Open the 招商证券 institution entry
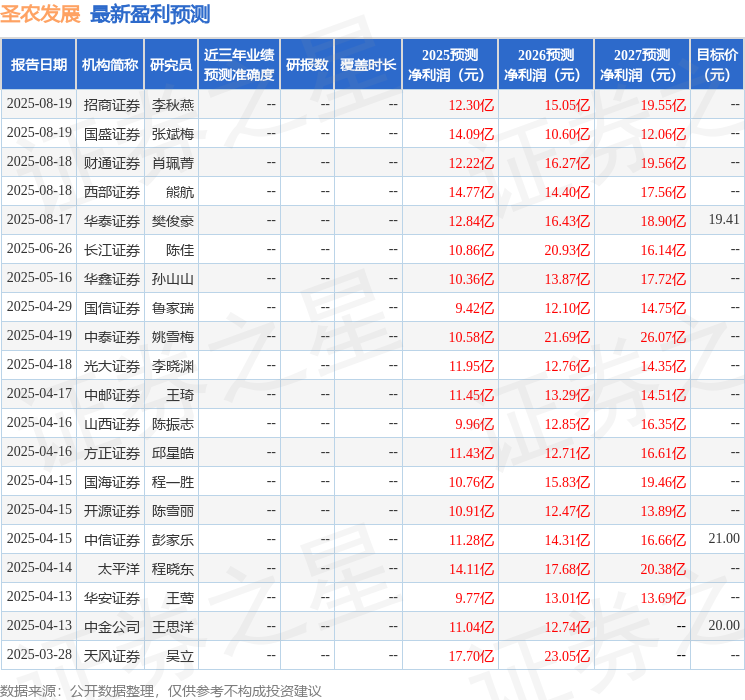Image resolution: width=745 pixels, height=700 pixels. pos(112,104)
